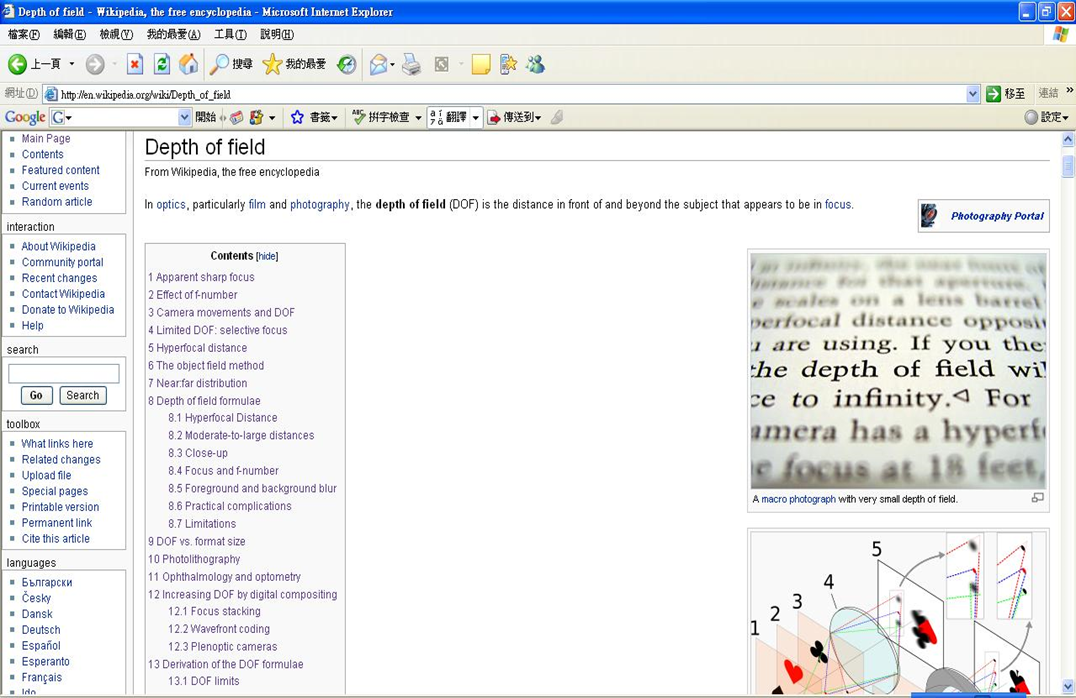The width and height of the screenshot is (1076, 698).
Task: Open the Photography Portal link
Action: point(997,216)
